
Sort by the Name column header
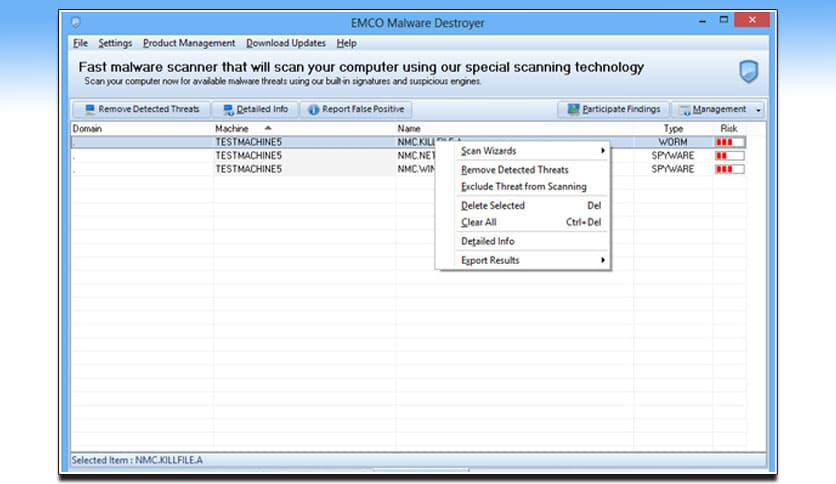pyautogui.click(x=409, y=128)
